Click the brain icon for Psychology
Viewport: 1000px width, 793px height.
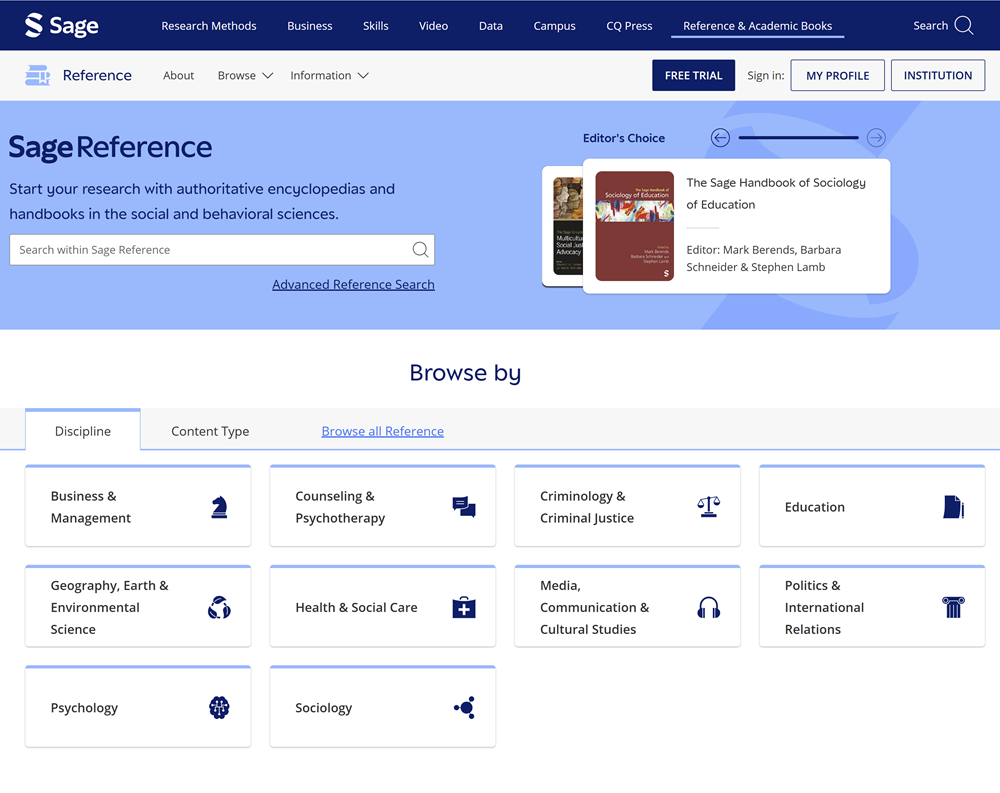[219, 708]
